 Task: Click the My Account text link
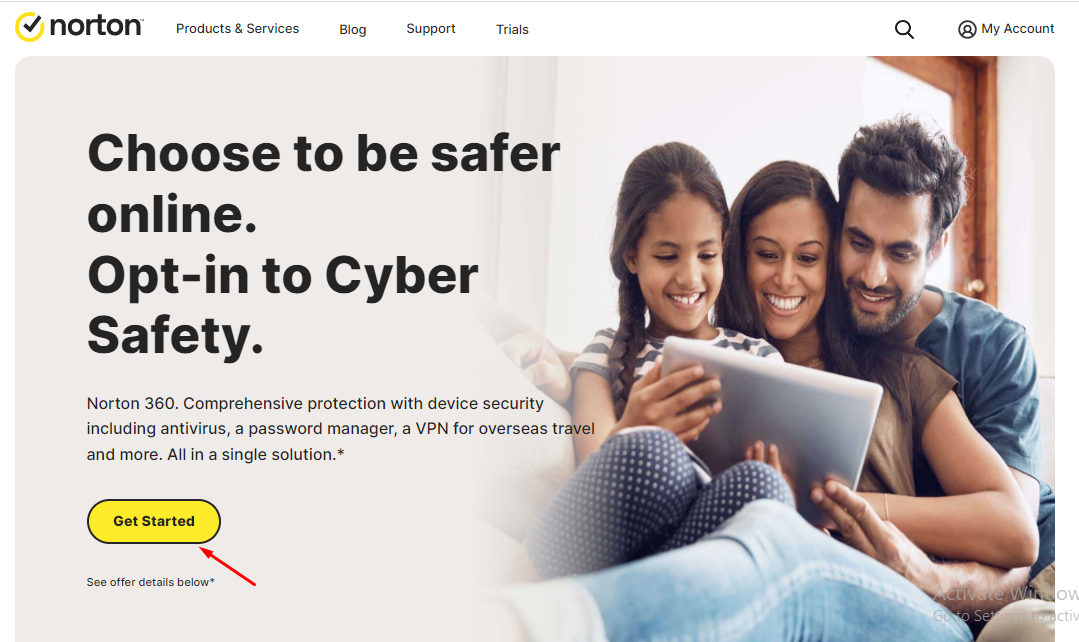click(1018, 29)
